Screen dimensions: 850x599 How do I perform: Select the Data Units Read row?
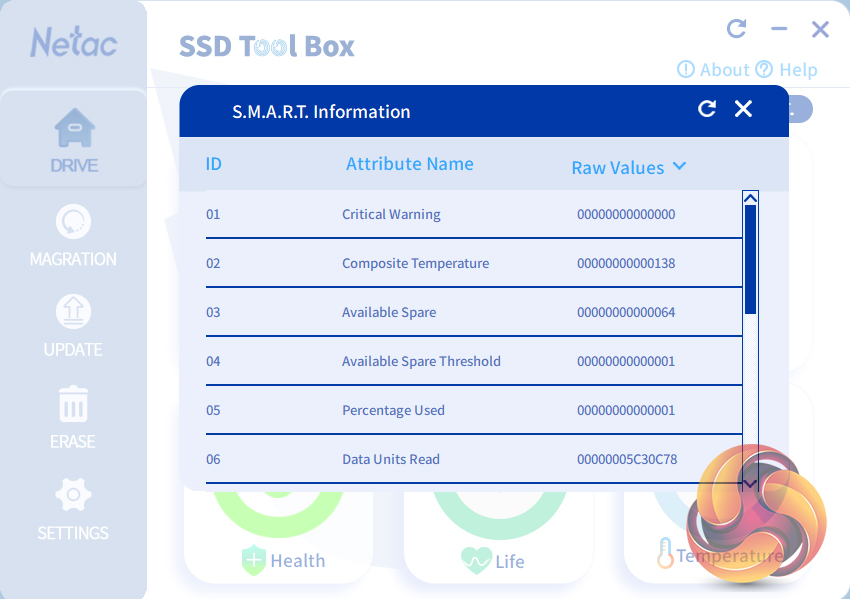[474, 459]
